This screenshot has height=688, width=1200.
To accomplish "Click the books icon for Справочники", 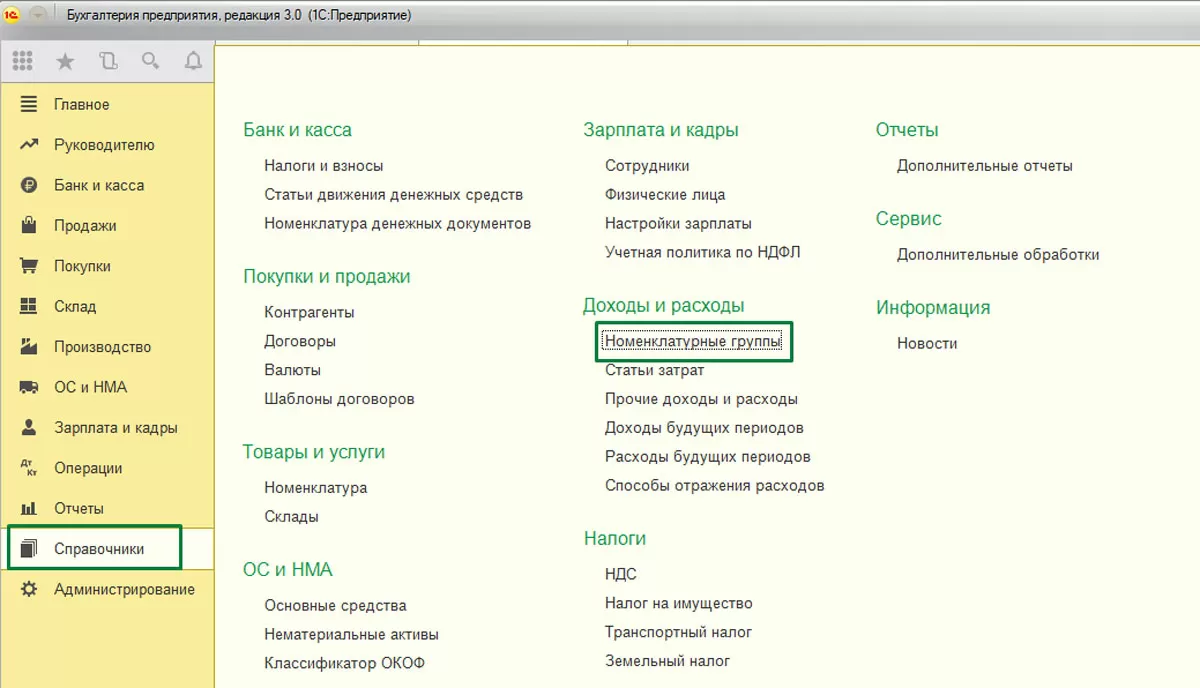I will point(29,549).
